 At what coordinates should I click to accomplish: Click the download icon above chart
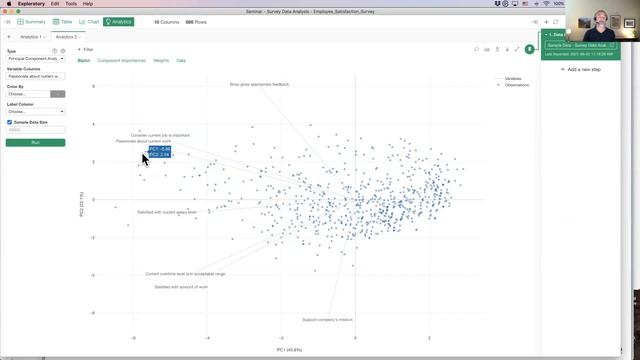click(x=507, y=49)
